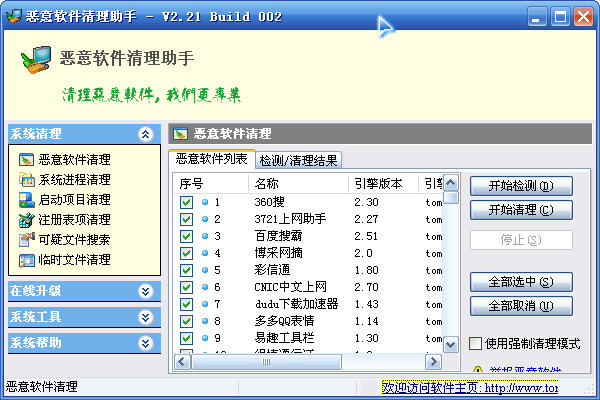Viewport: 600px width, 400px height.
Task: Click the 注册表项清理 sidebar icon
Action: coord(26,219)
